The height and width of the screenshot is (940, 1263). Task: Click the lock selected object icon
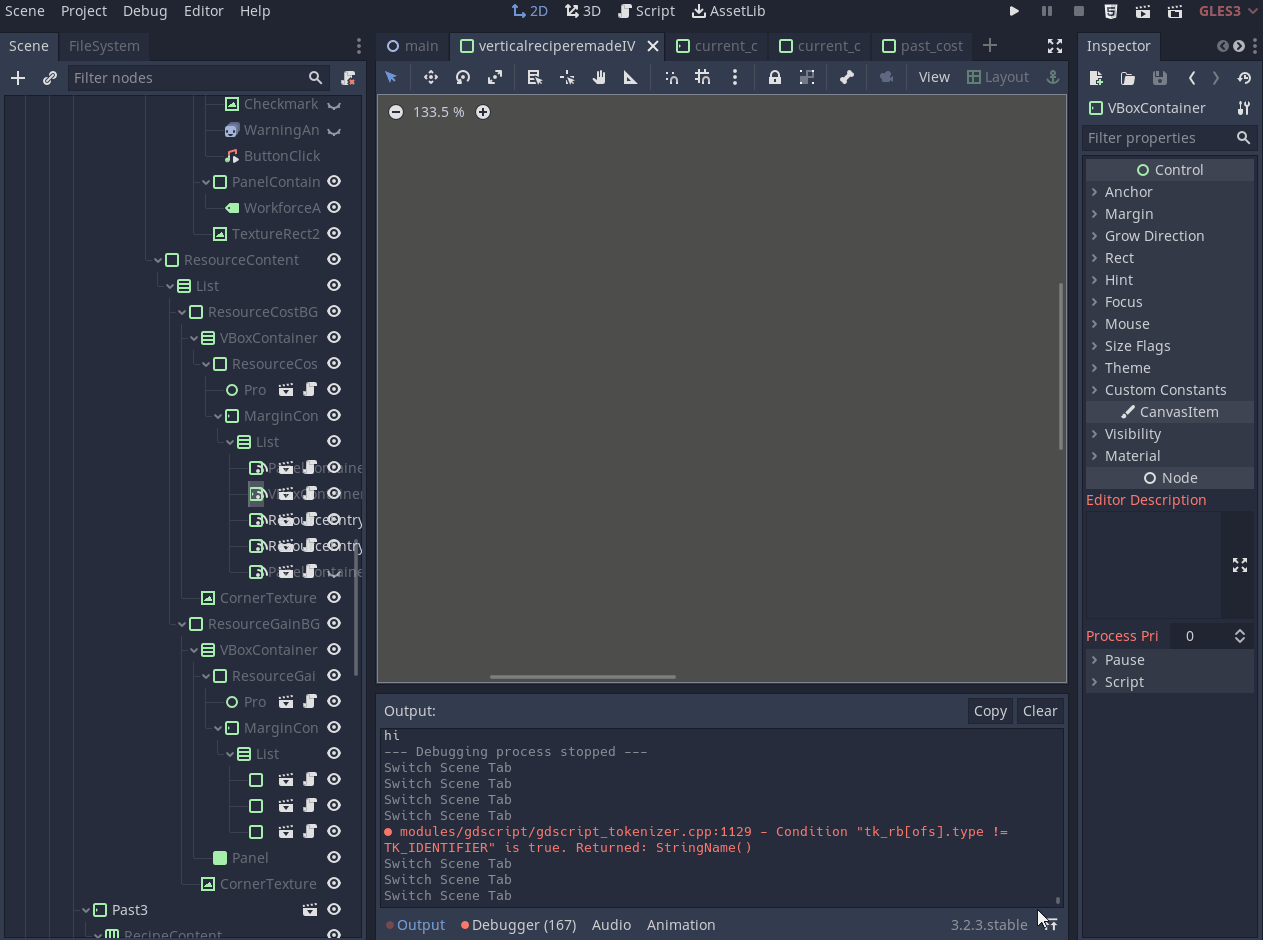coord(775,77)
